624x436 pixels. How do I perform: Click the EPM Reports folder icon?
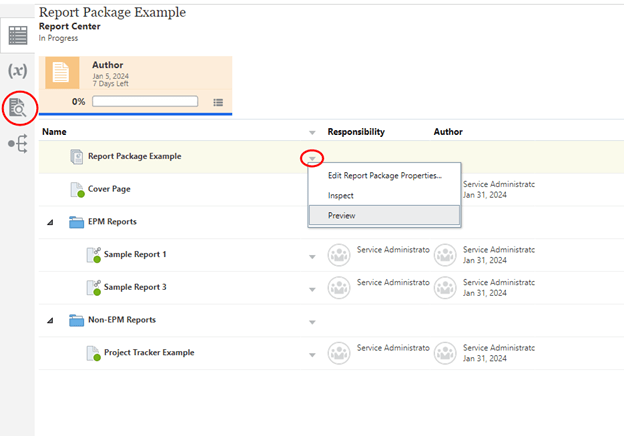(x=77, y=221)
